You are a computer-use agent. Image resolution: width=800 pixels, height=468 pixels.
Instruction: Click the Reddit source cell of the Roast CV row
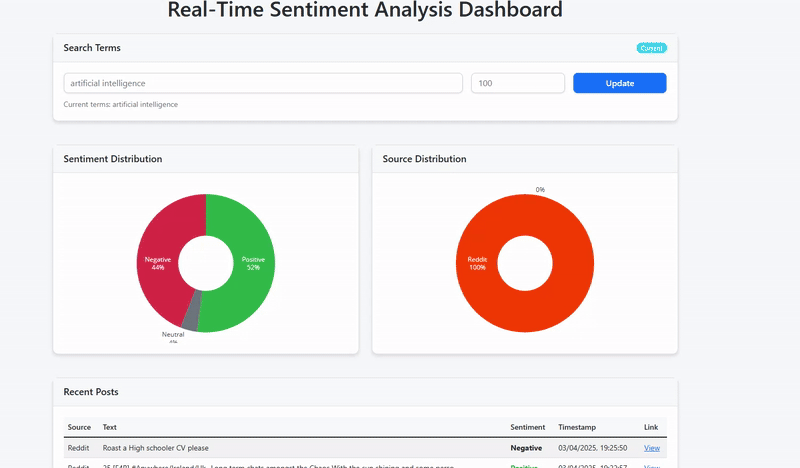[x=78, y=448]
